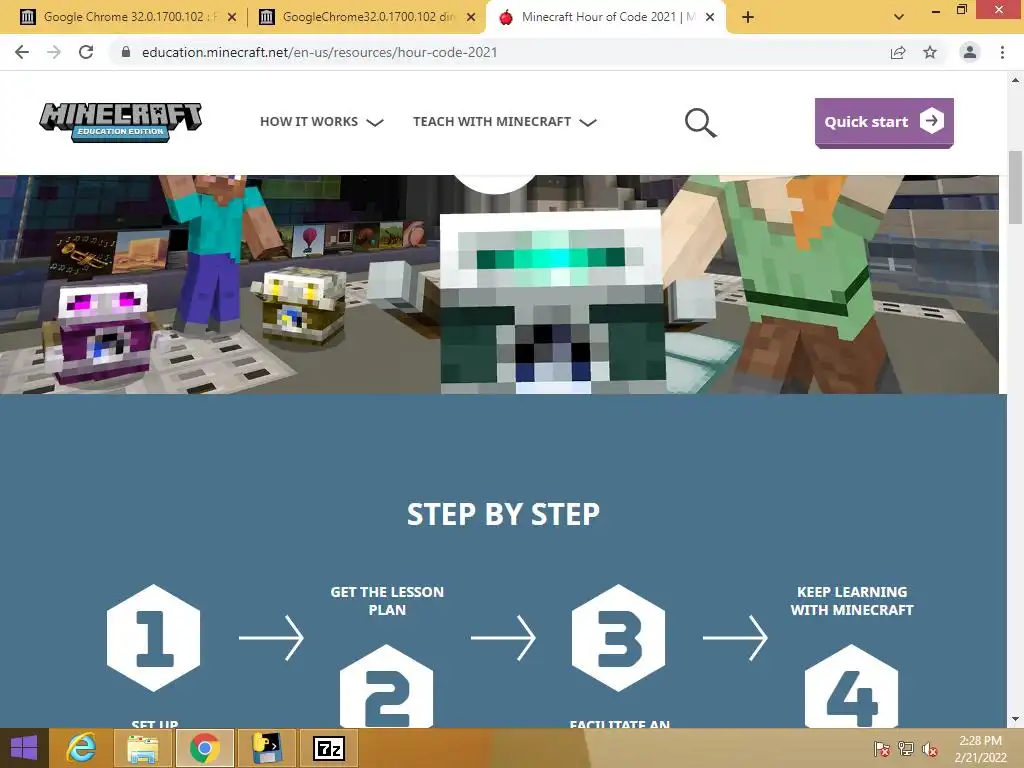This screenshot has width=1024, height=768.
Task: Open site search with the magnifier icon
Action: (701, 123)
